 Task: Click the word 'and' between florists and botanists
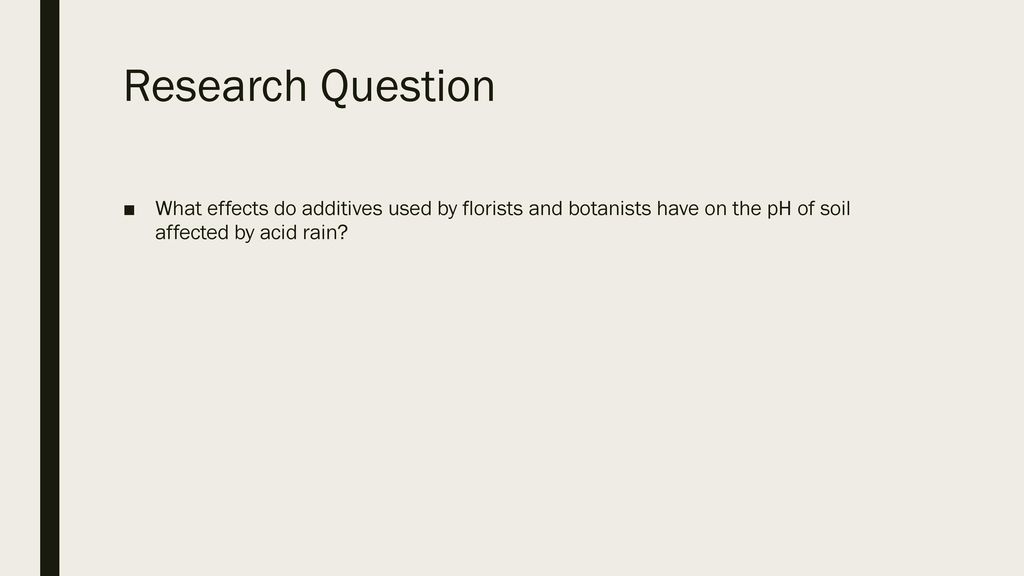545,208
